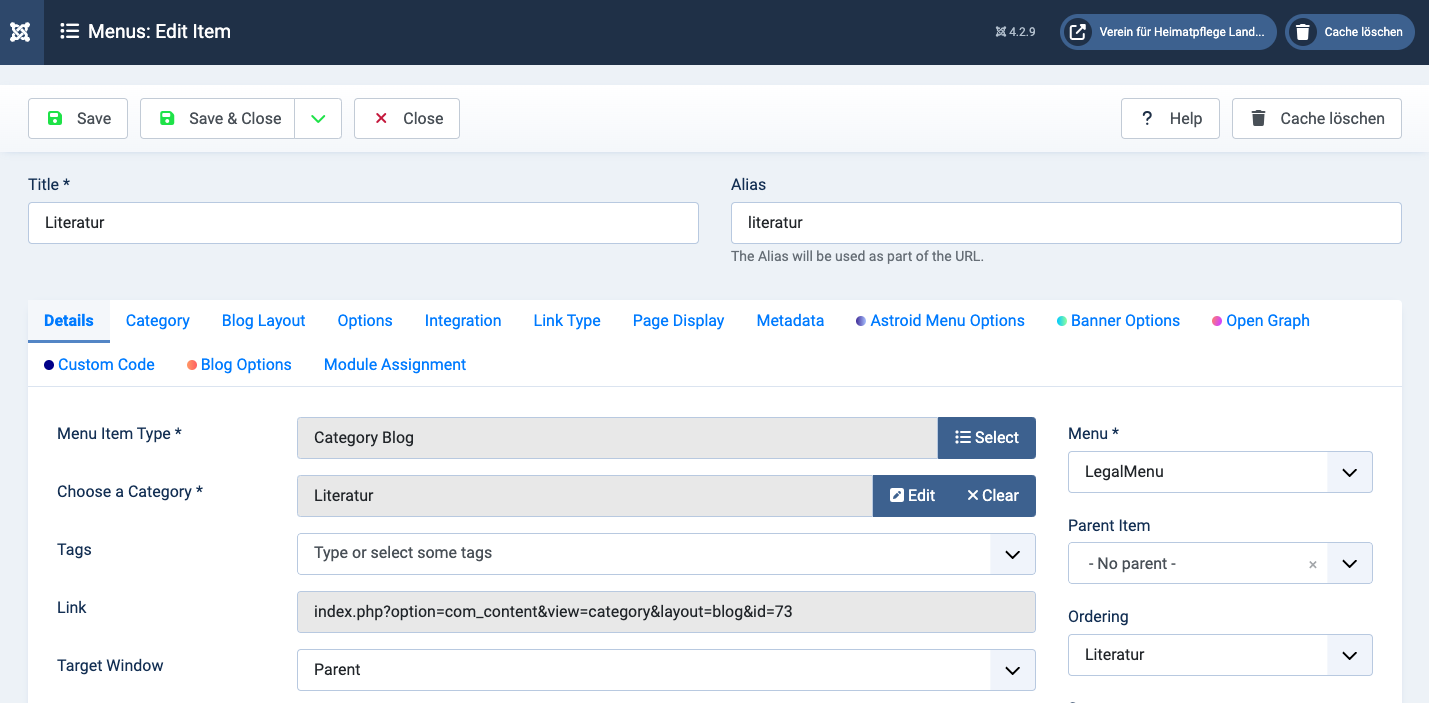This screenshot has height=703, width=1429.
Task: Open the Tags dropdown
Action: click(1012, 554)
